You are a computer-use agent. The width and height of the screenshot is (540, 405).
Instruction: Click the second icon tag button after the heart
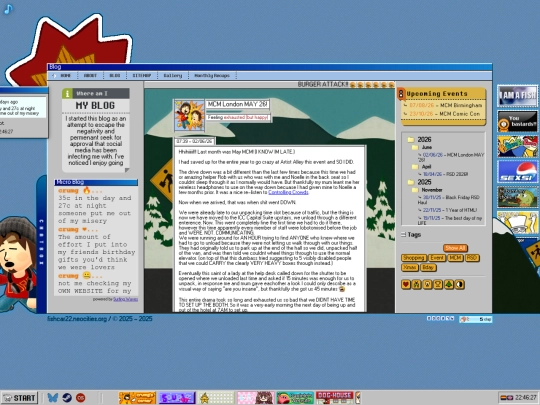417,284
